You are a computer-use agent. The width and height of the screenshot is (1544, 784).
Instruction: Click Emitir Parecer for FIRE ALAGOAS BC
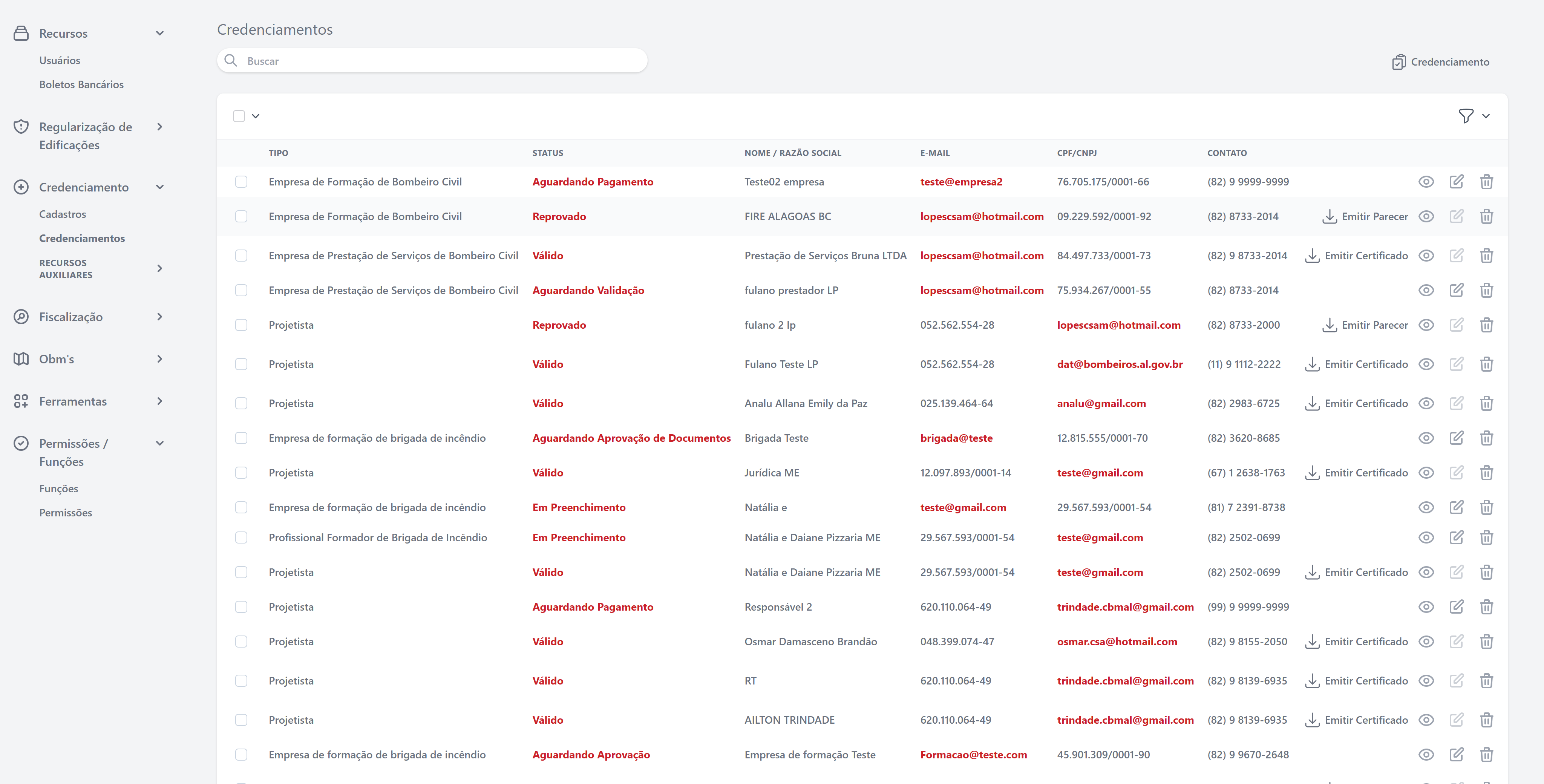1365,216
